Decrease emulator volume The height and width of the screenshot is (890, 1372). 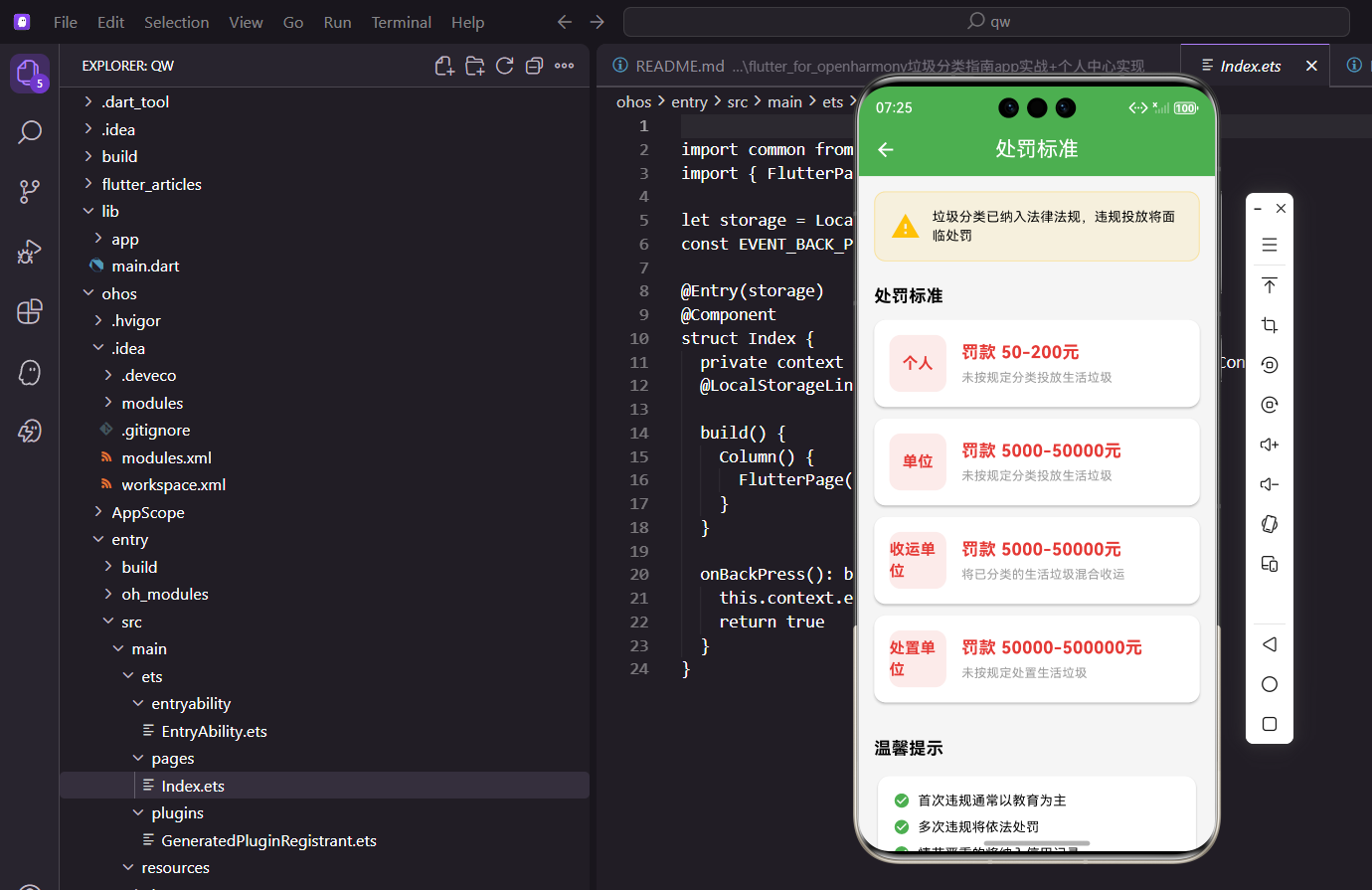[x=1270, y=484]
